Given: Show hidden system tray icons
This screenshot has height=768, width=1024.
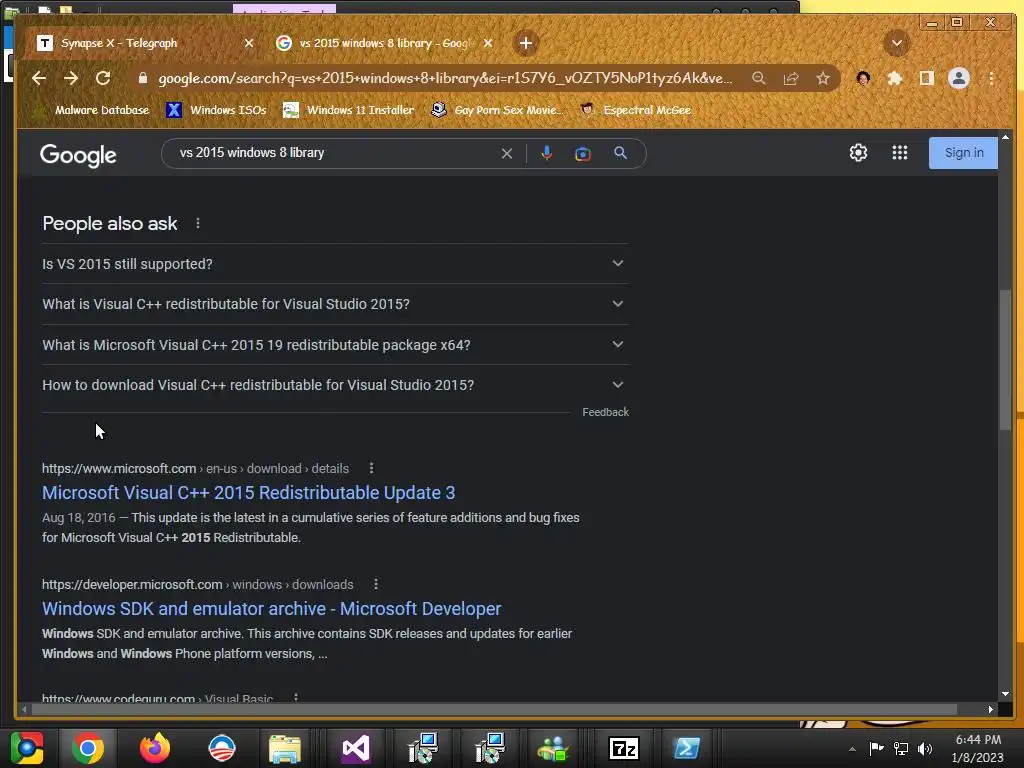Looking at the screenshot, I should pyautogui.click(x=852, y=749).
